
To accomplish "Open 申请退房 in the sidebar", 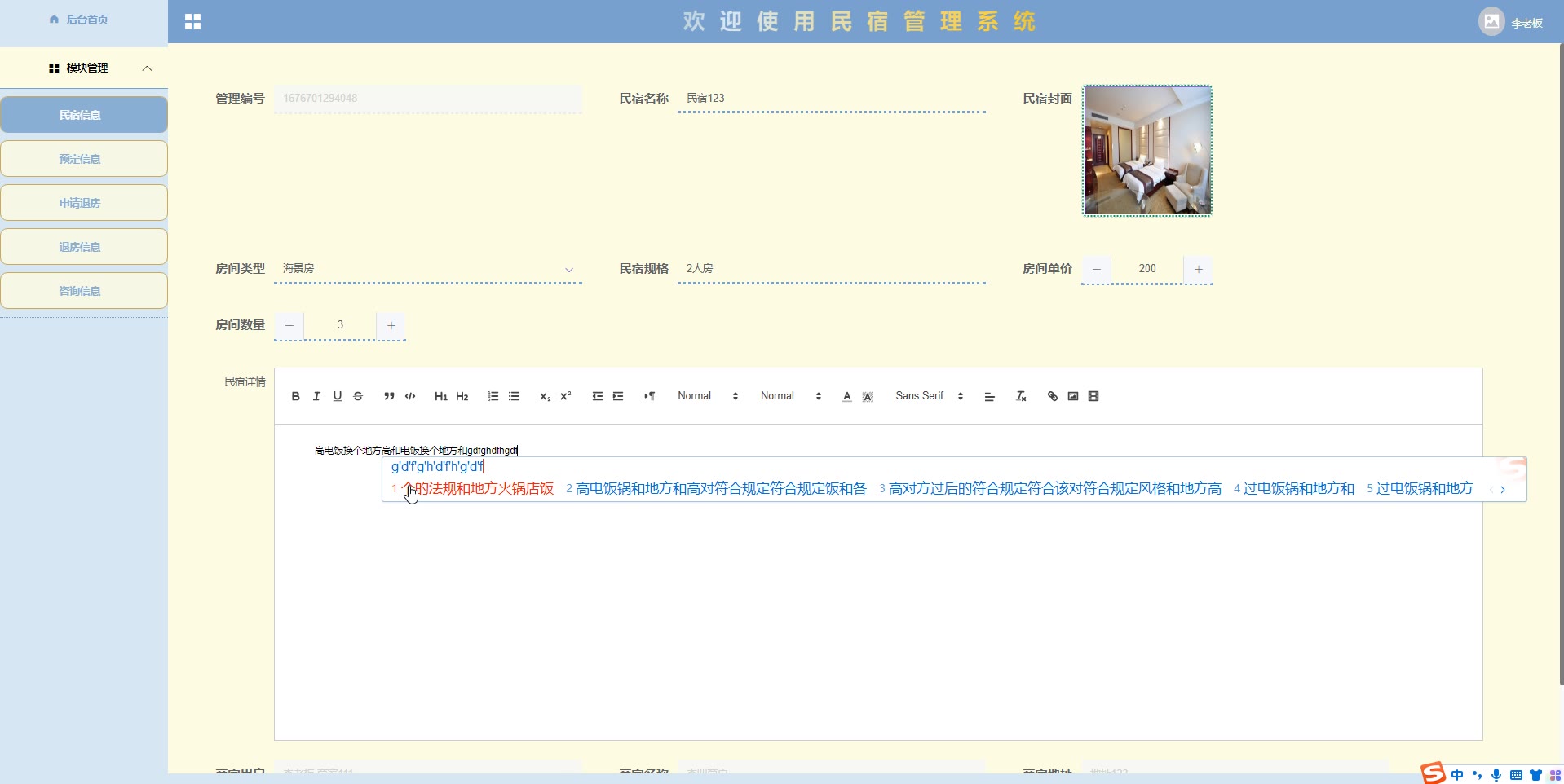I will pyautogui.click(x=84, y=203).
